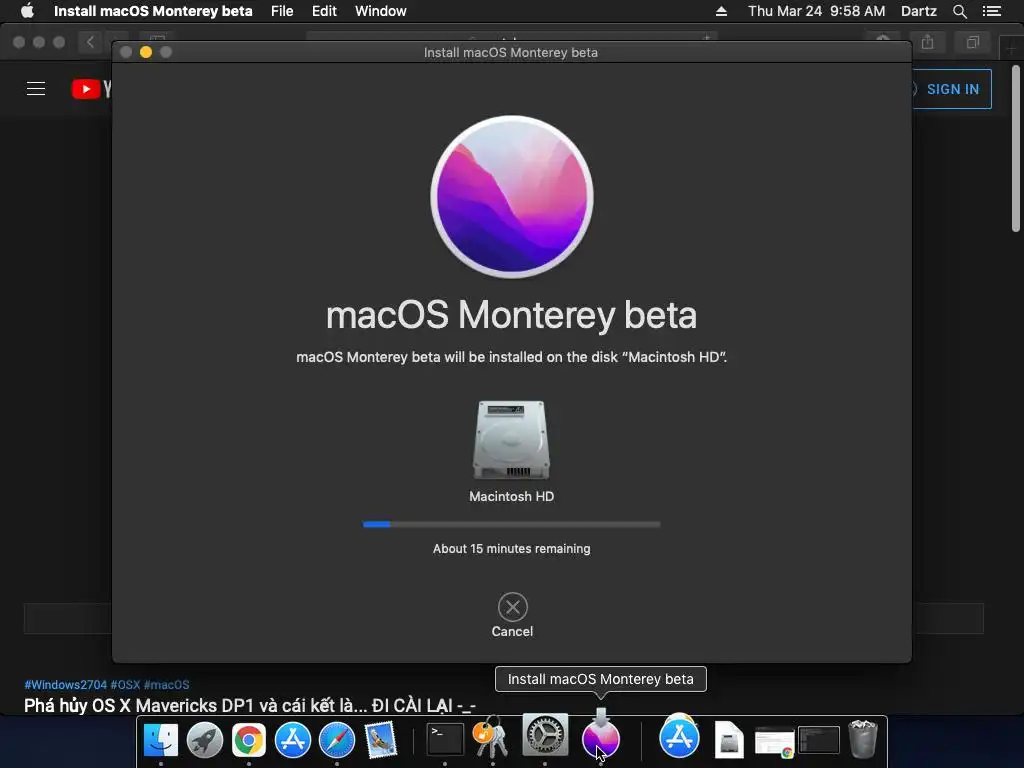Launch Google Chrome from the Dock

click(248, 739)
